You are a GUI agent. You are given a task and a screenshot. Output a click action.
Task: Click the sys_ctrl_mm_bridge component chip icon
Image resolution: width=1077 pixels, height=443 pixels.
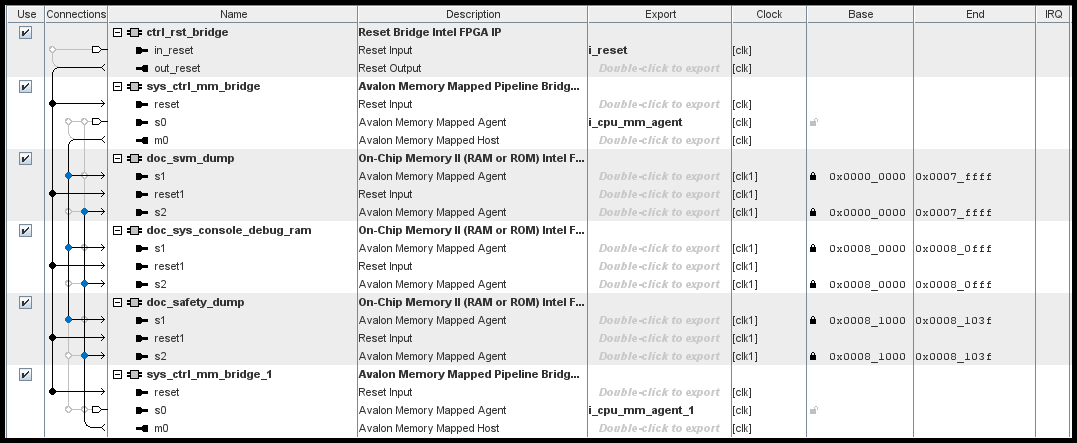click(x=135, y=86)
